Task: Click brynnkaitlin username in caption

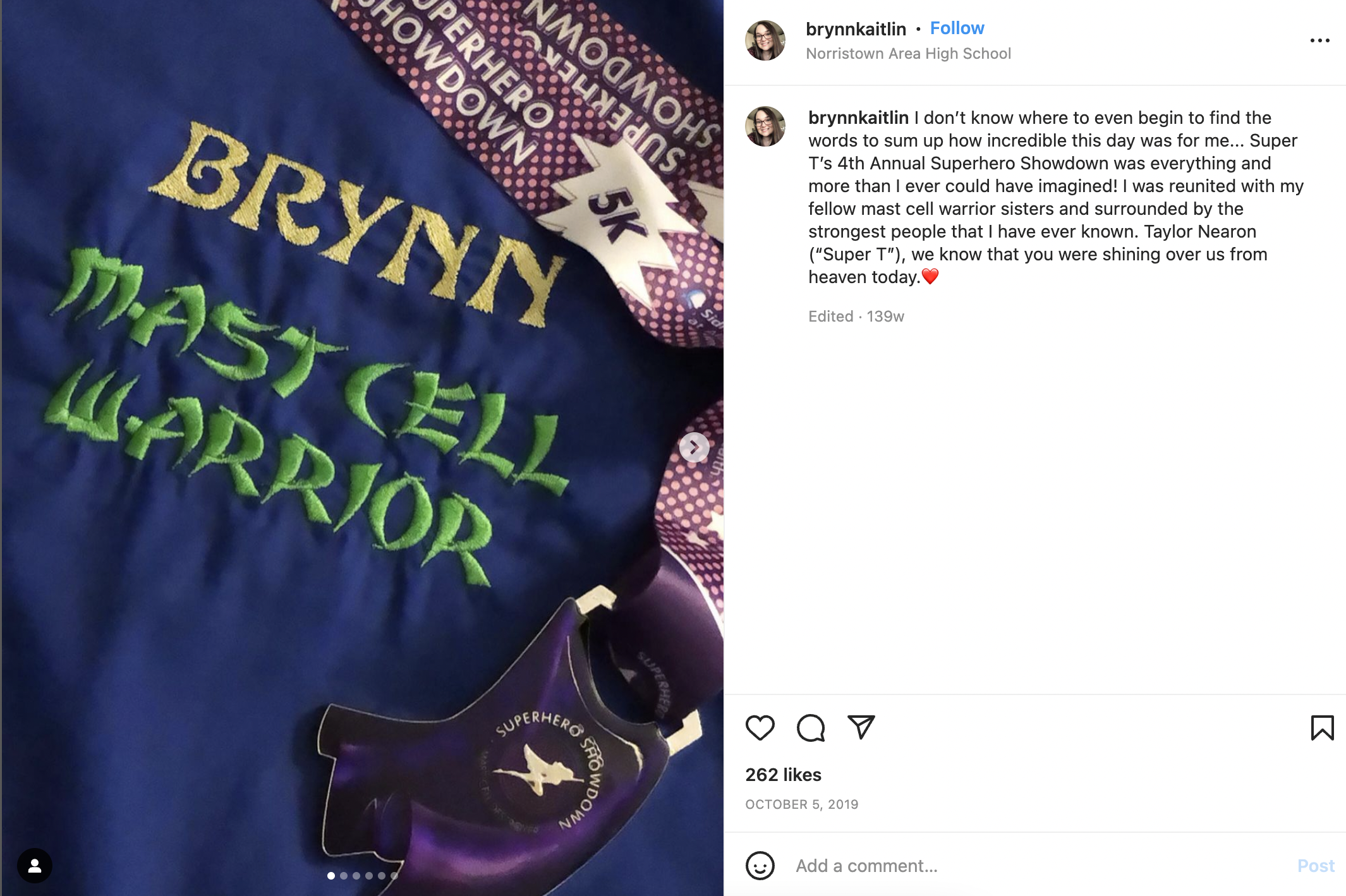Action: click(x=858, y=118)
